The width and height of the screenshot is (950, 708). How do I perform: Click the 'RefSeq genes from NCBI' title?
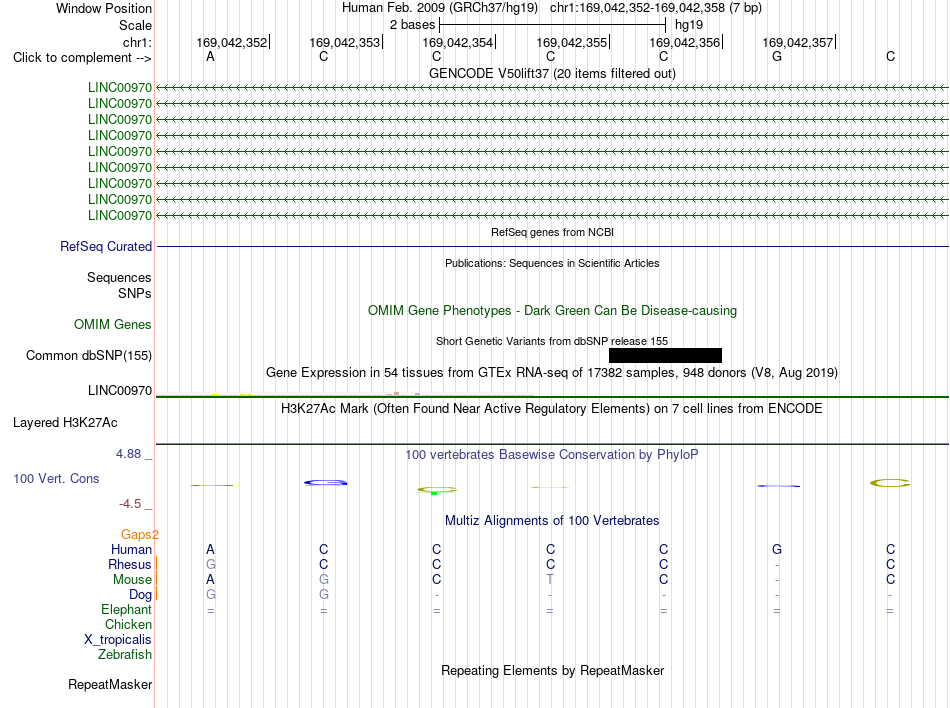coord(552,232)
